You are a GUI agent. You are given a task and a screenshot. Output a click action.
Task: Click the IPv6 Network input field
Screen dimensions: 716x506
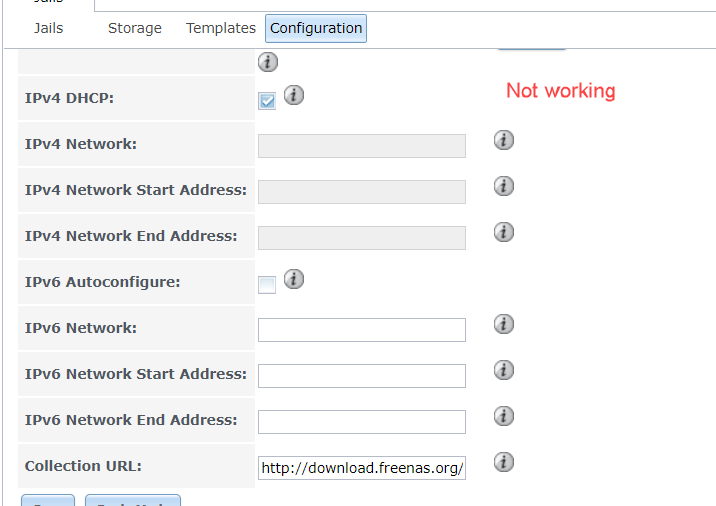362,330
